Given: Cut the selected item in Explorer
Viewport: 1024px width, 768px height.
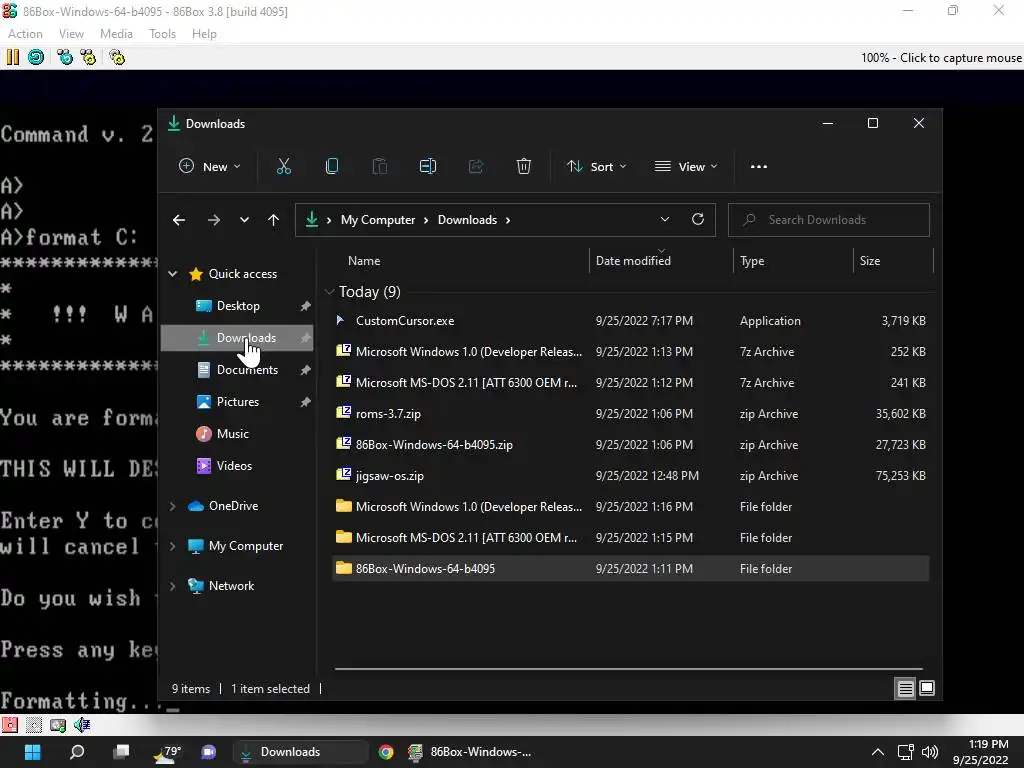Looking at the screenshot, I should (x=283, y=167).
